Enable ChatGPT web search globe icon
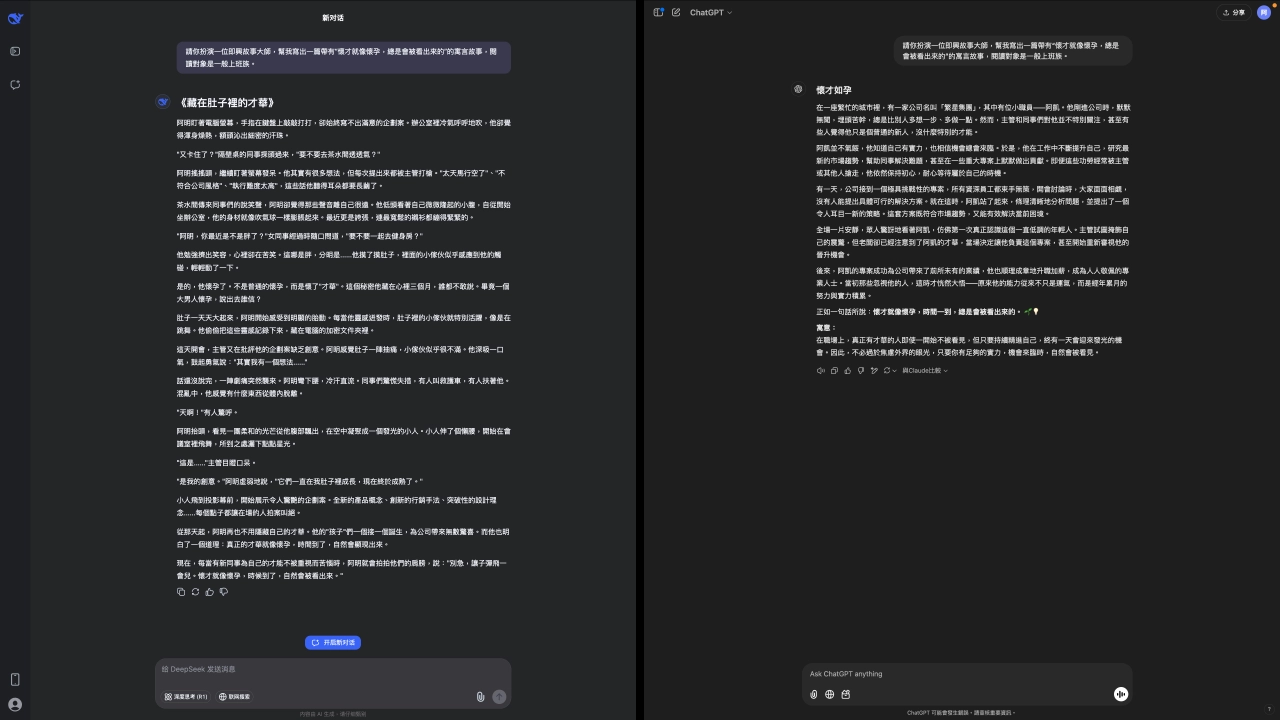 [x=830, y=694]
